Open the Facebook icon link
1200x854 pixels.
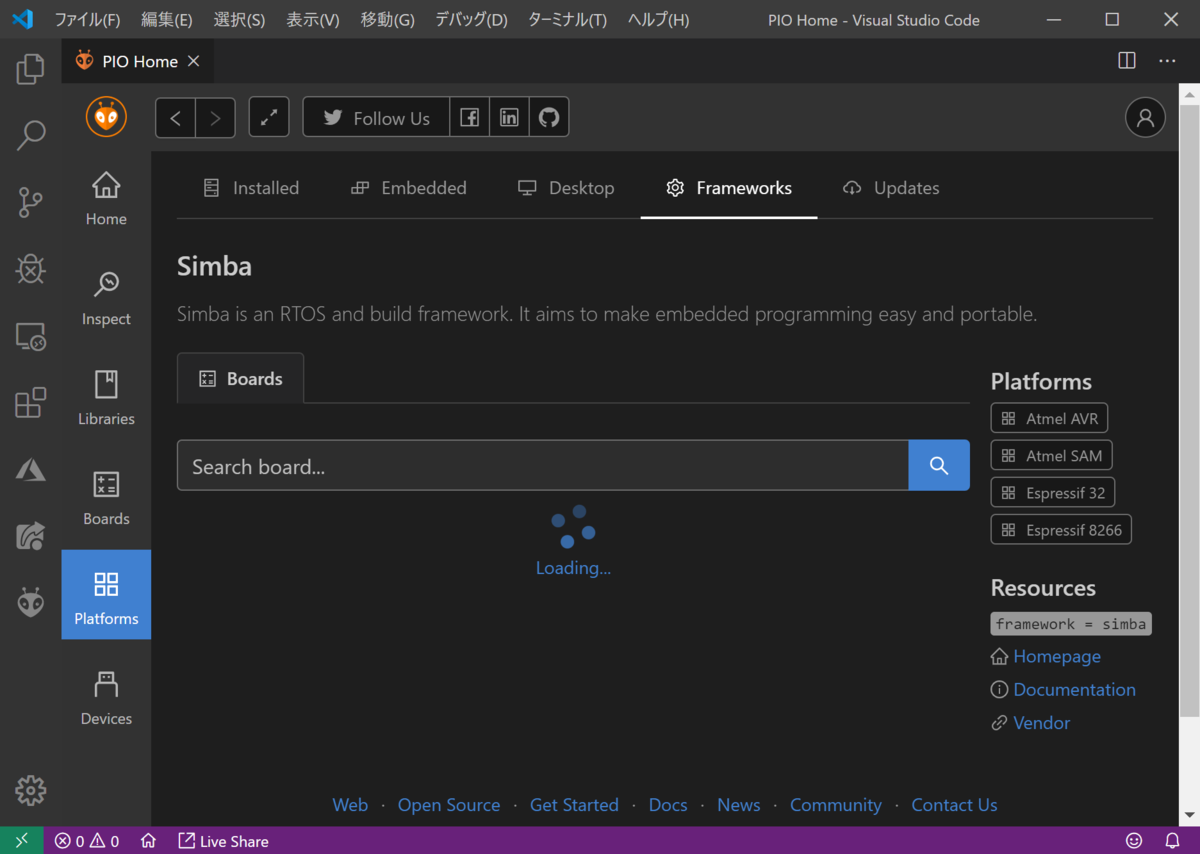click(469, 118)
